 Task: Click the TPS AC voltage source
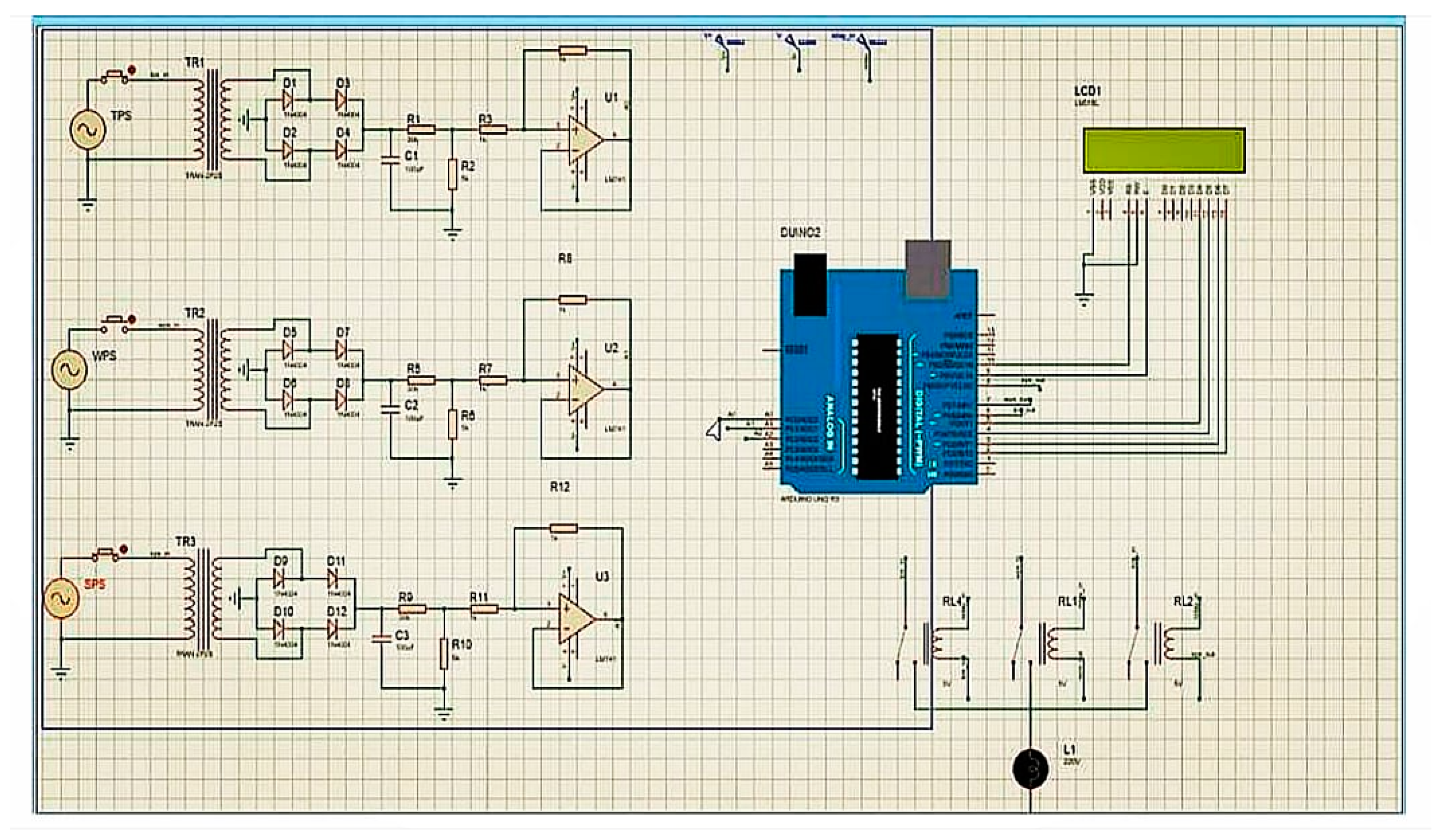[88, 130]
